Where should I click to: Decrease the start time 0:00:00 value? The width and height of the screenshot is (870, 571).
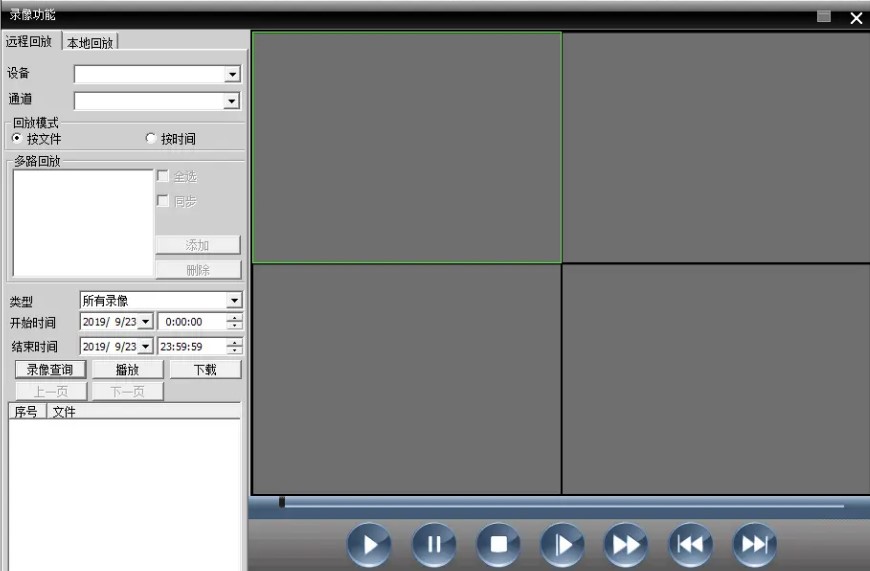(235, 325)
